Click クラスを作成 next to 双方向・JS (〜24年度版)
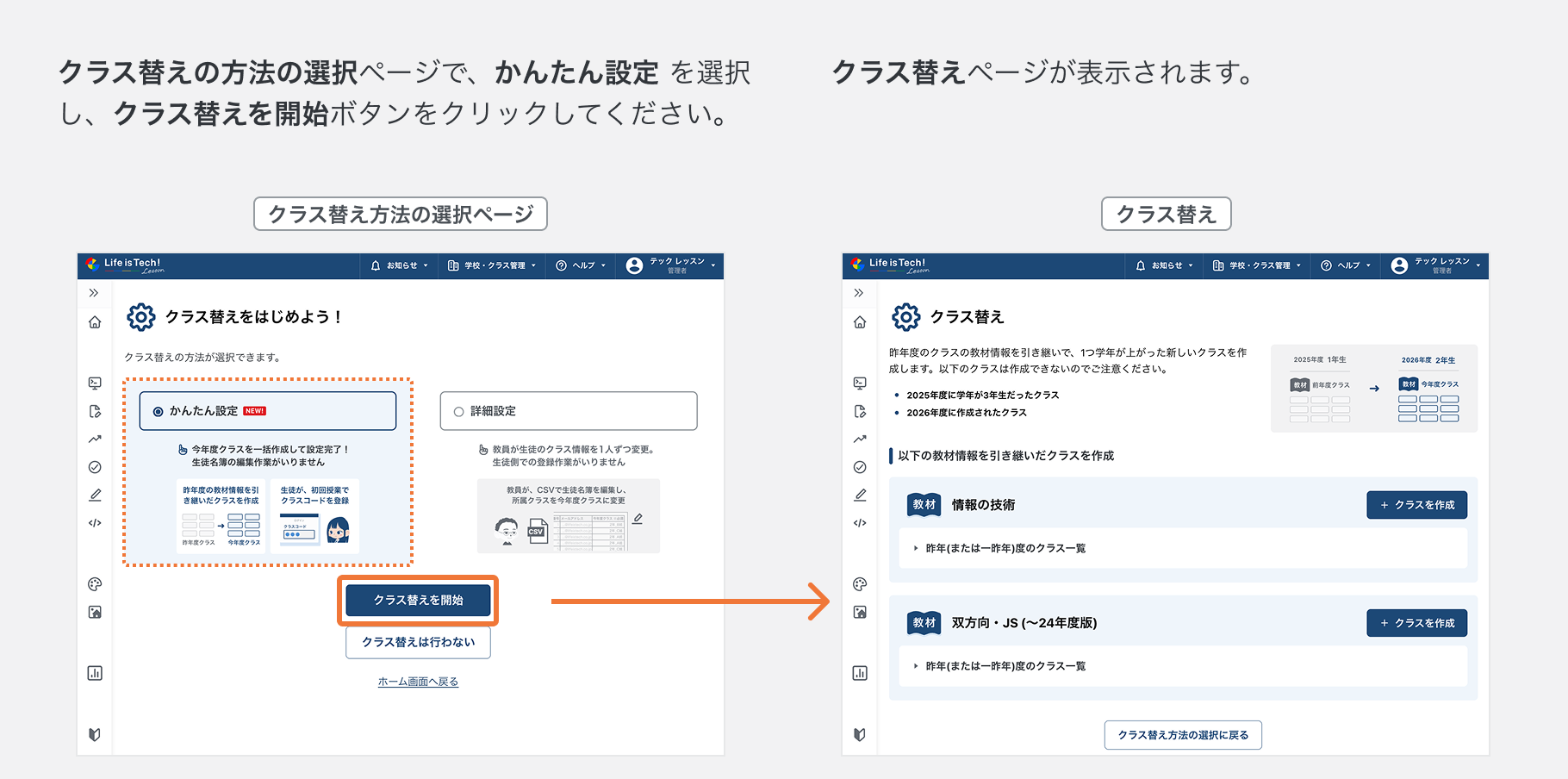The image size is (1568, 779). [x=1416, y=622]
